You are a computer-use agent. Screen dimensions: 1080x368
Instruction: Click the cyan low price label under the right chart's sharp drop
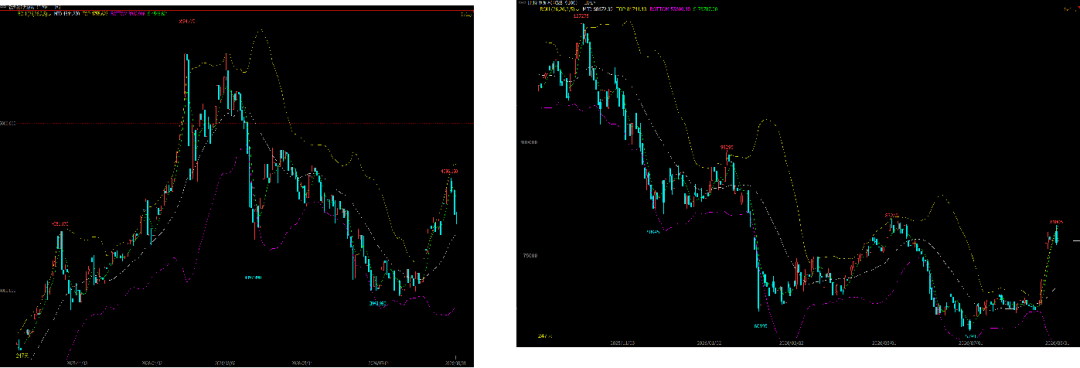pyautogui.click(x=760, y=325)
